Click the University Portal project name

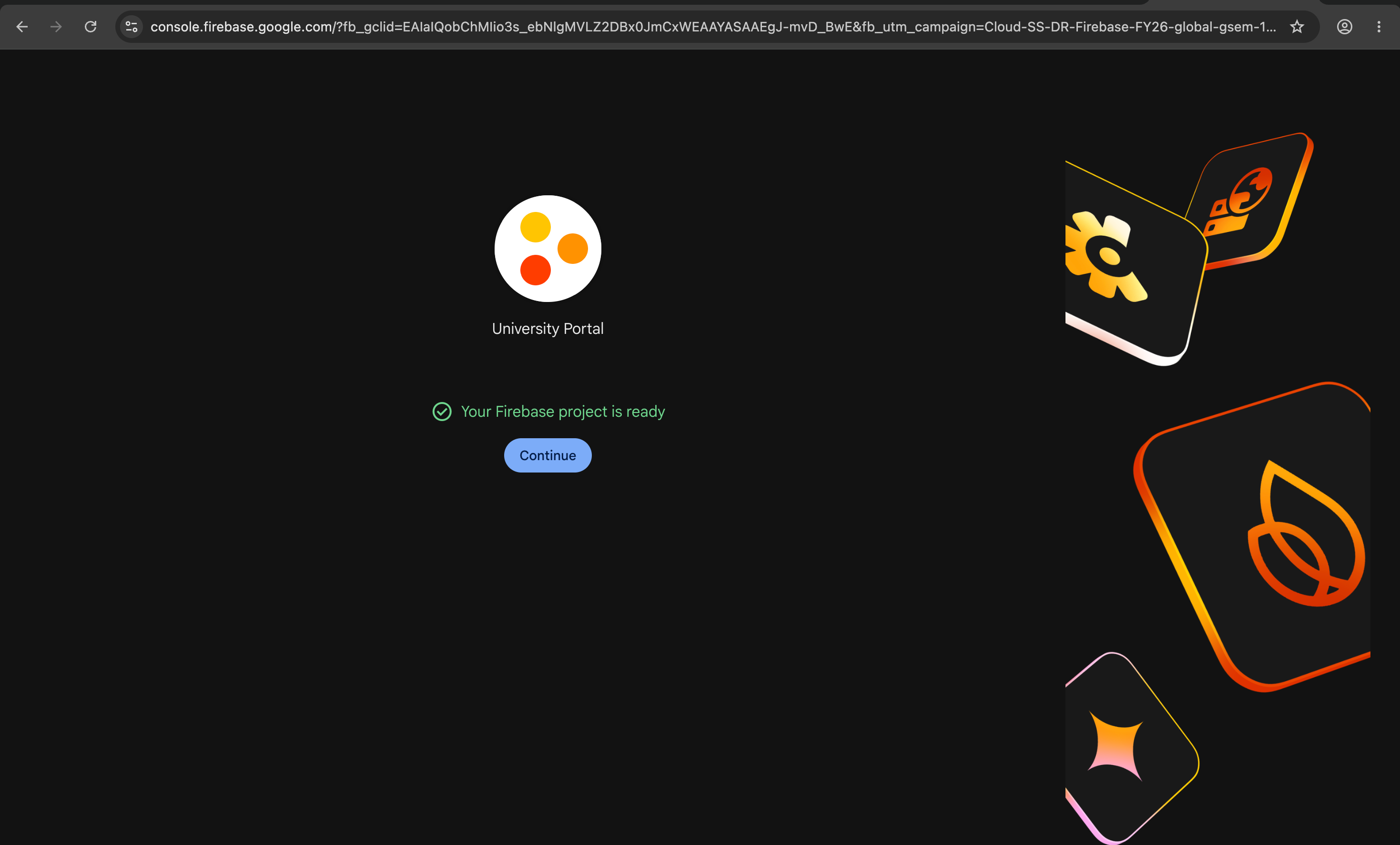548,329
